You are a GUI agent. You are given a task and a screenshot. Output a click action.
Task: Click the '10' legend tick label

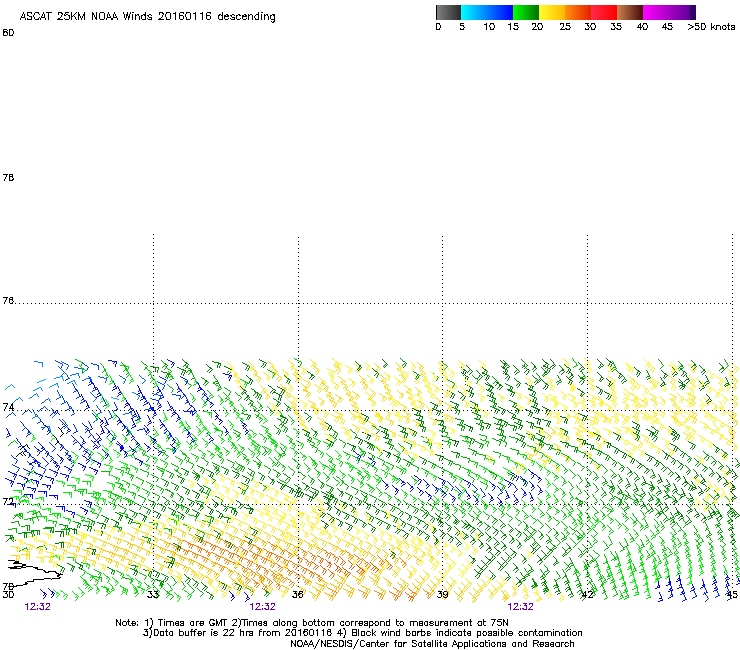[x=489, y=27]
